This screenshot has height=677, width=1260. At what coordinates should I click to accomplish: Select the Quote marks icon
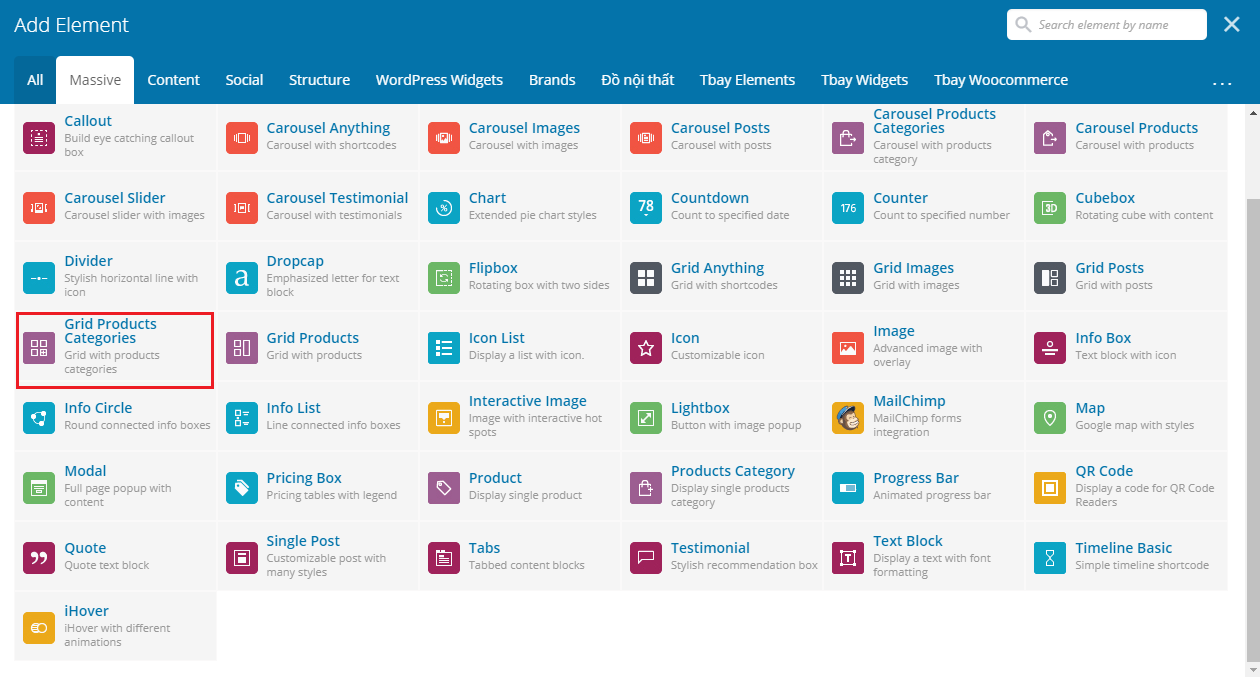(x=39, y=558)
